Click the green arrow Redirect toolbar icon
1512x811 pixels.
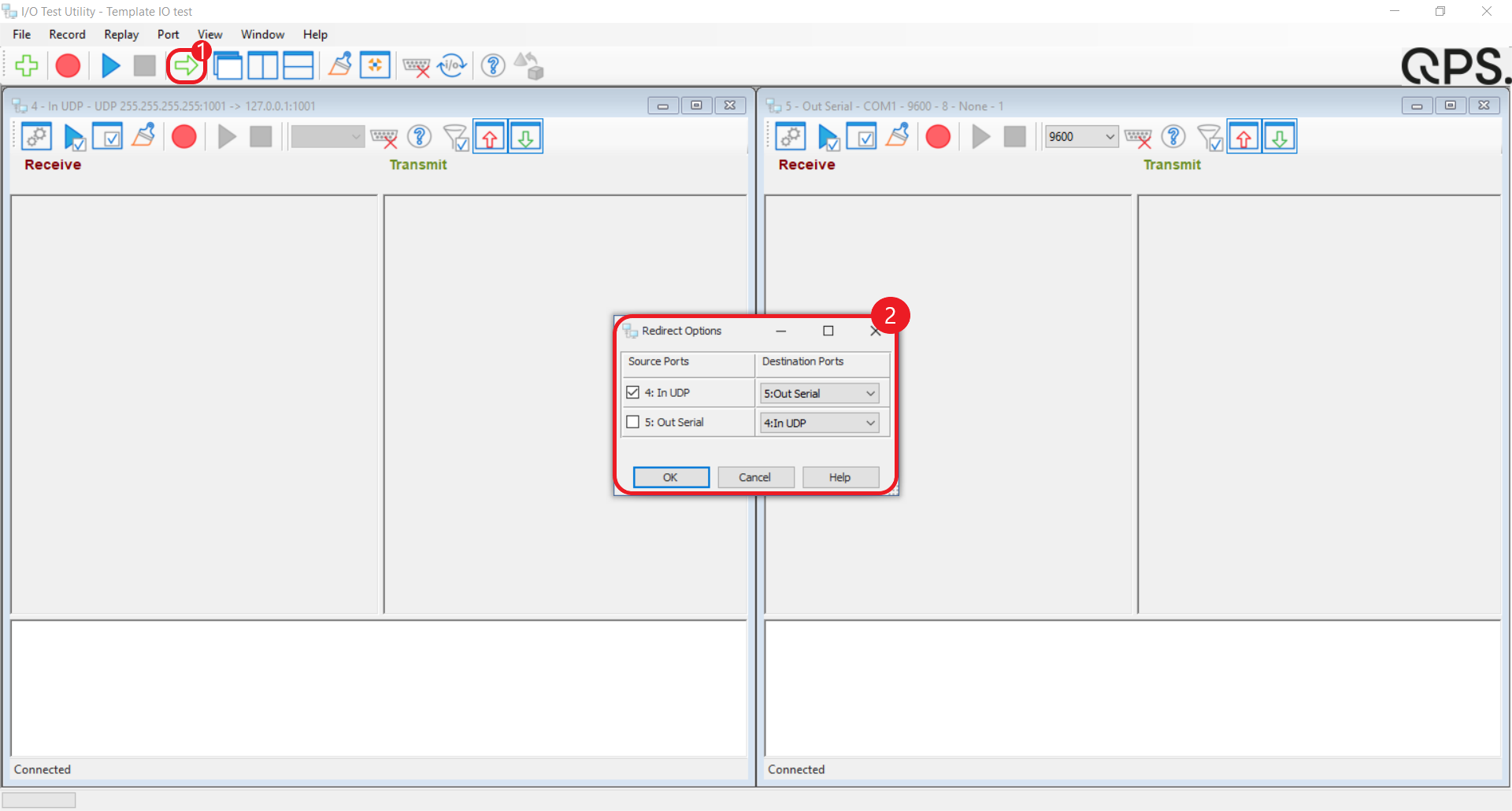(186, 66)
